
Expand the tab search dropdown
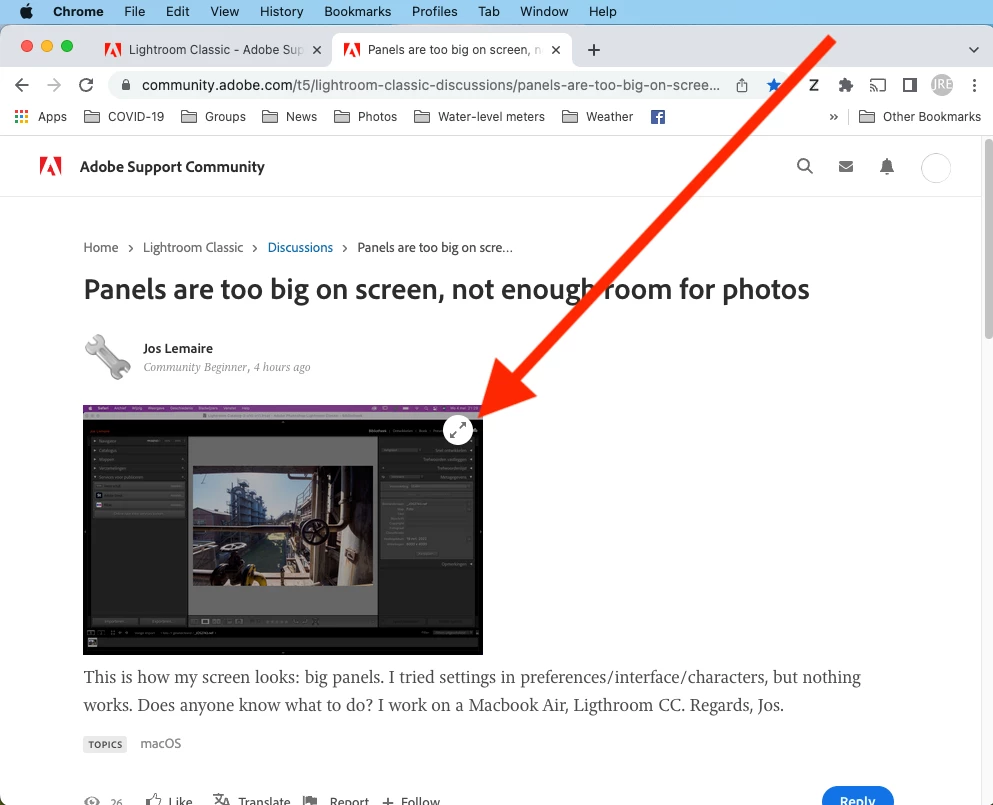pos(974,49)
